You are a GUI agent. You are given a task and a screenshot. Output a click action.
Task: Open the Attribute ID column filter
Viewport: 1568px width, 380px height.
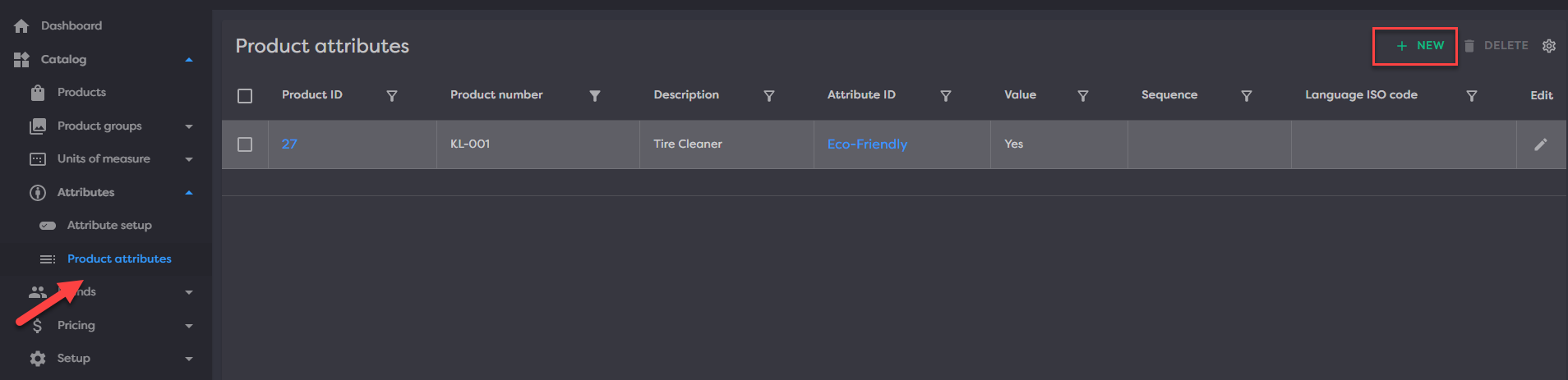point(945,96)
